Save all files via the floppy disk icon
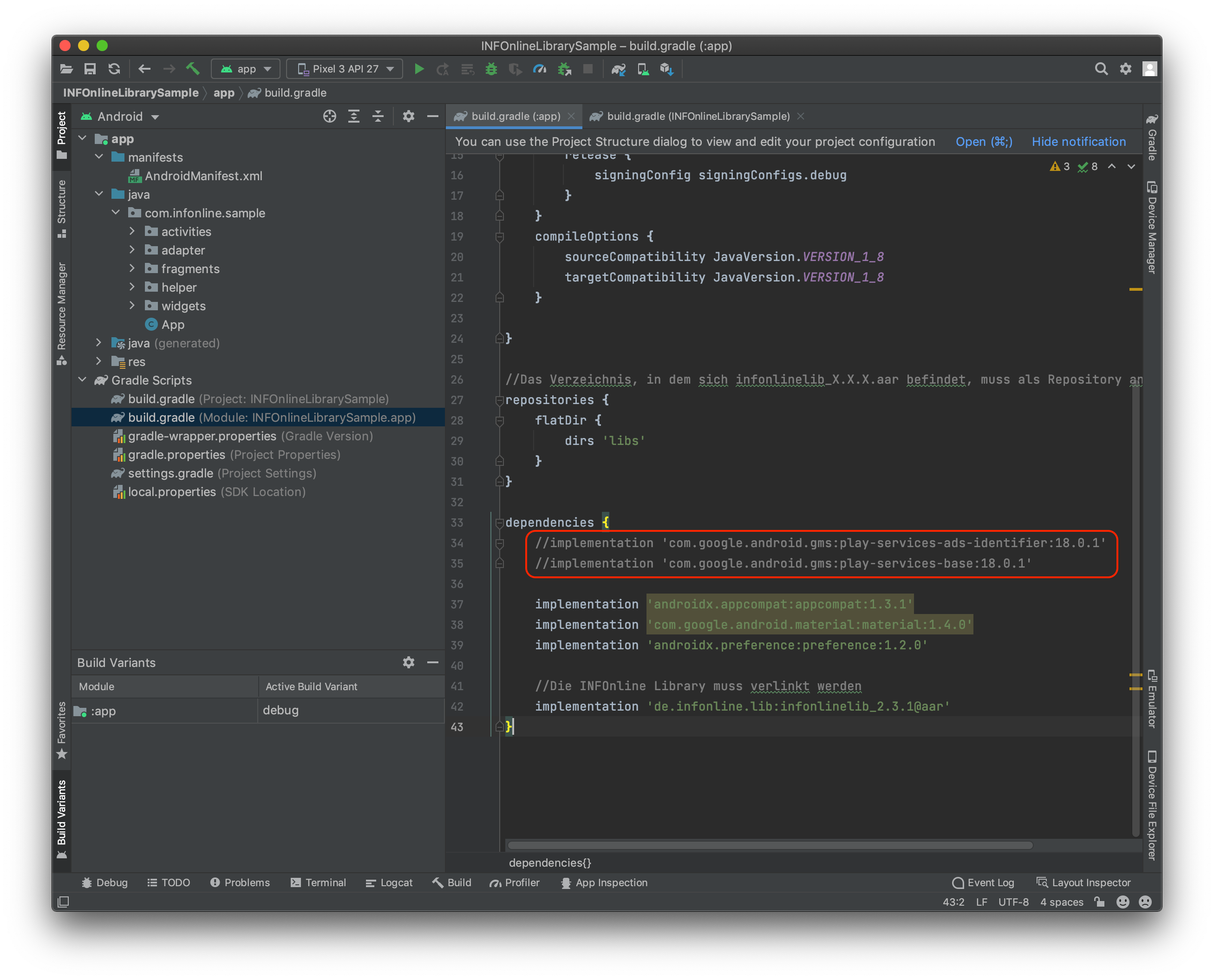Screen dimensions: 1214x980 [90, 69]
